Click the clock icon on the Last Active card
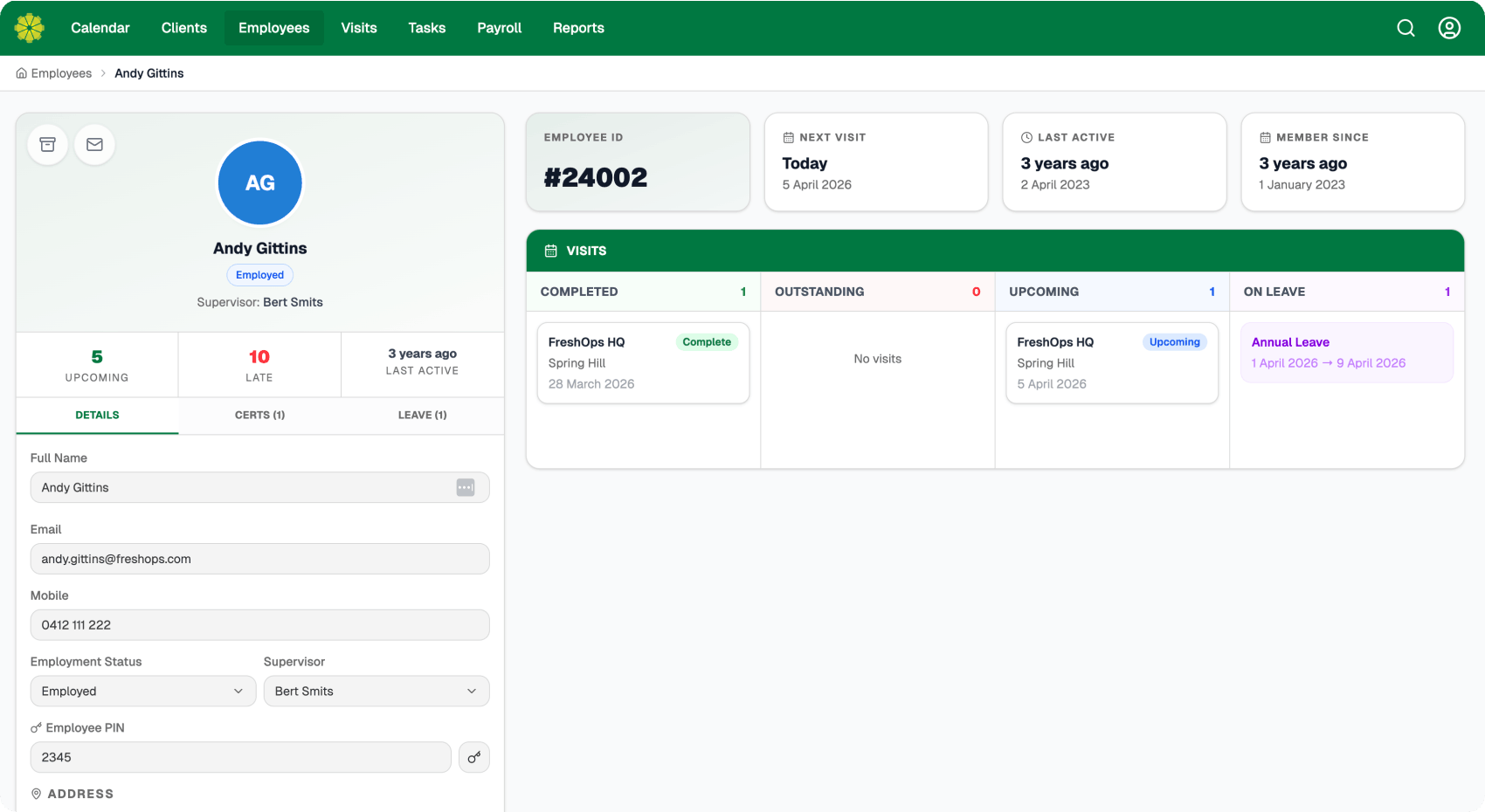The width and height of the screenshot is (1485, 812). pyautogui.click(x=1026, y=137)
